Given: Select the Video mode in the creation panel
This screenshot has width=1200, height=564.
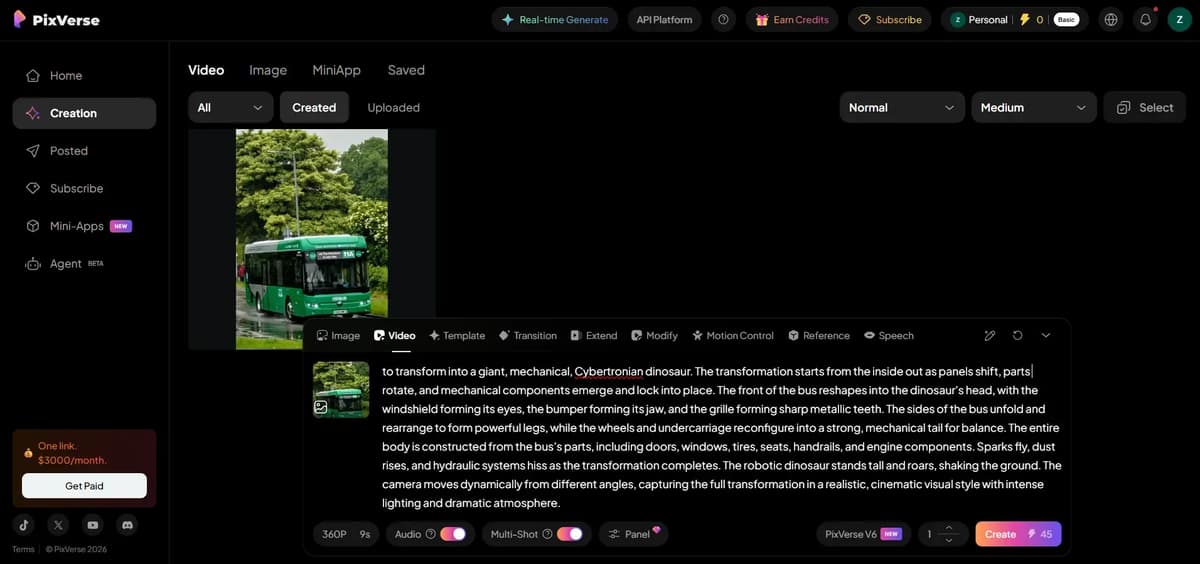Looking at the screenshot, I should [394, 335].
